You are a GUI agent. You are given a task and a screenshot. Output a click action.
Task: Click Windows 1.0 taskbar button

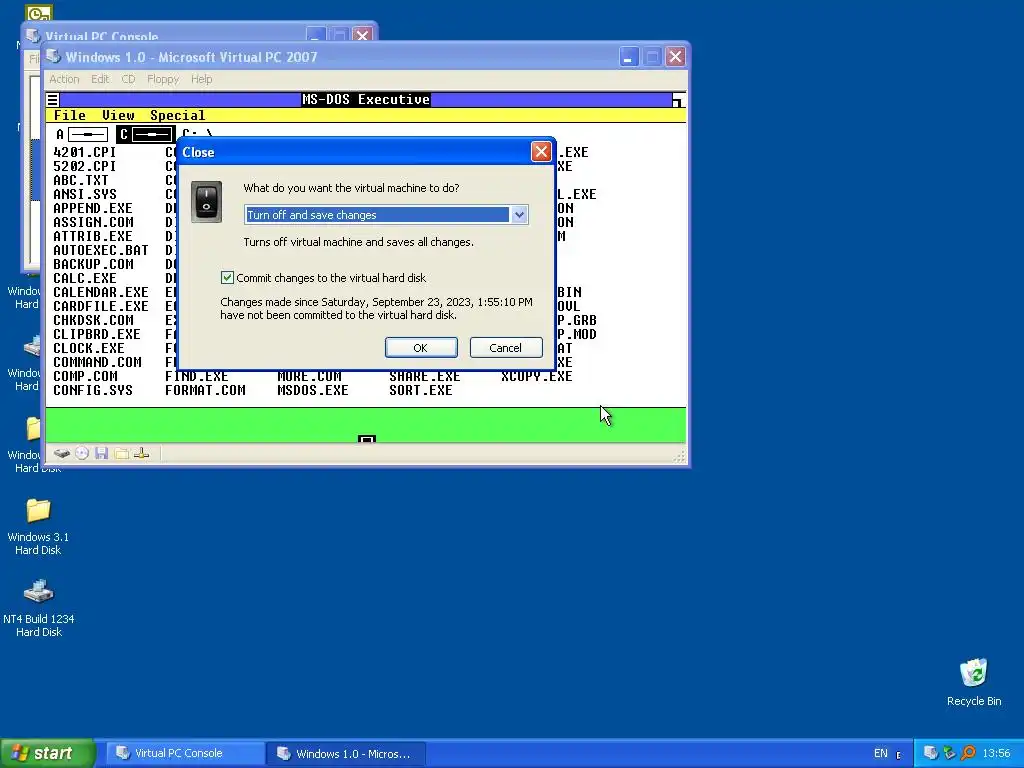click(347, 753)
